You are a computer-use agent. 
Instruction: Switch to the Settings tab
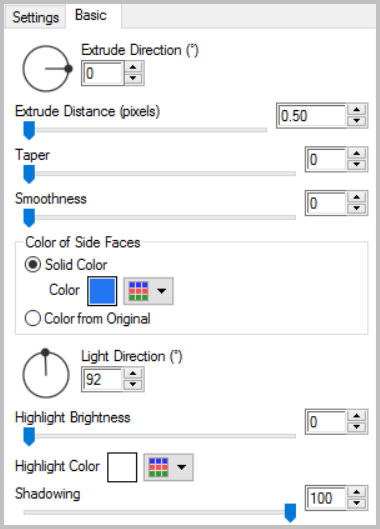point(35,17)
